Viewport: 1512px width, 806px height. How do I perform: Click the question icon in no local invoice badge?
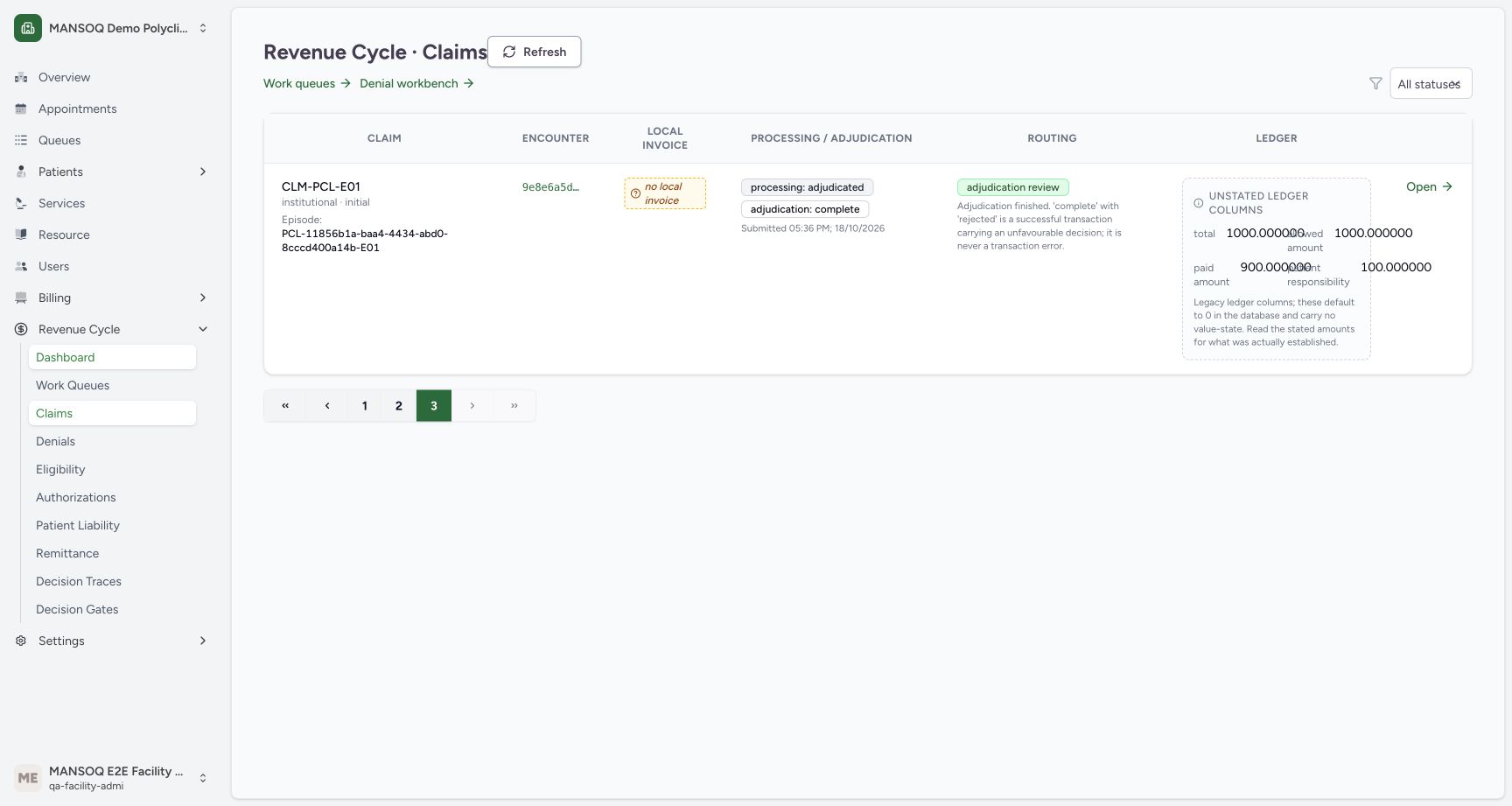(x=636, y=193)
